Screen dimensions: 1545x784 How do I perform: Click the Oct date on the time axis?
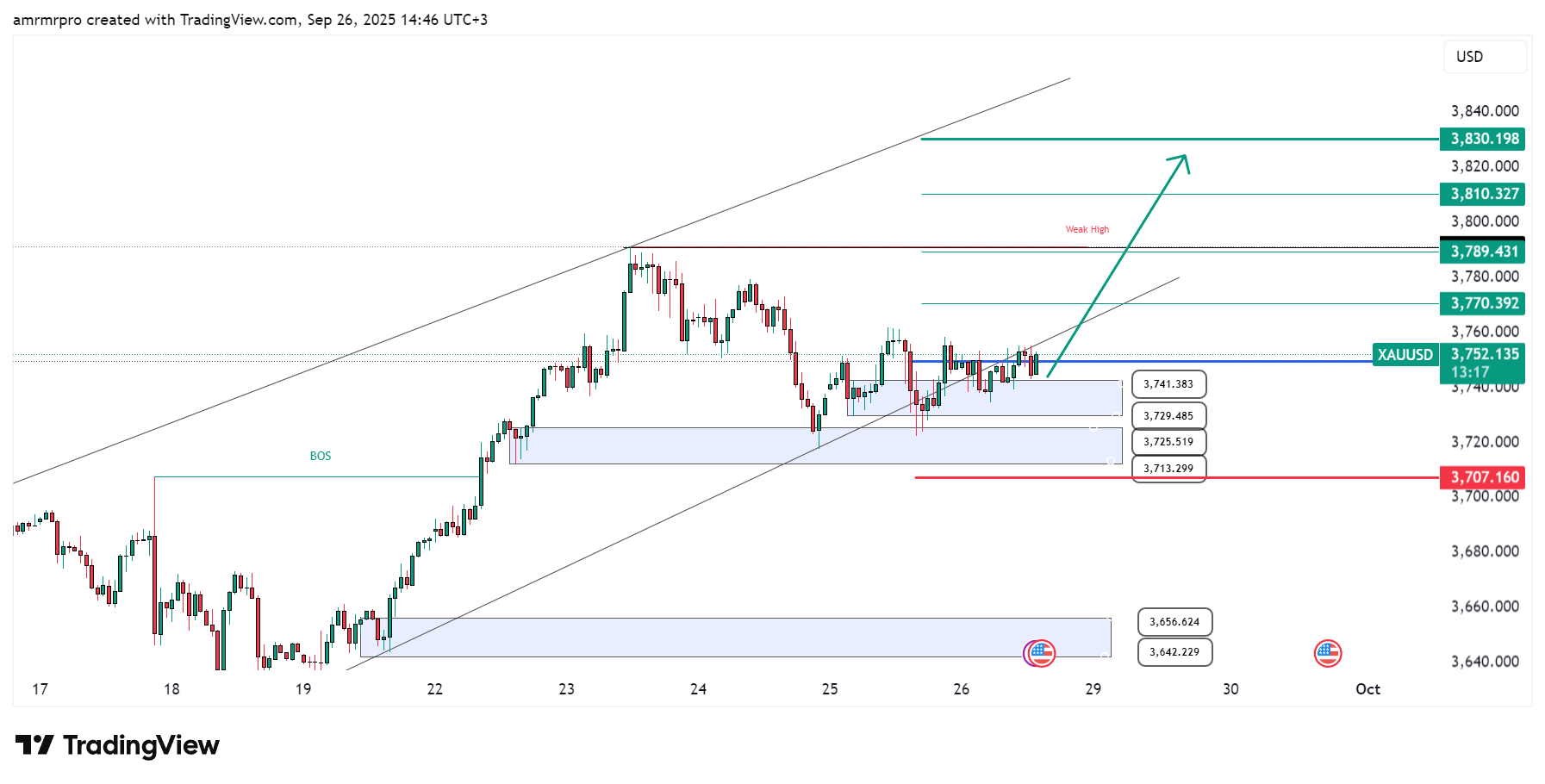click(x=1367, y=689)
